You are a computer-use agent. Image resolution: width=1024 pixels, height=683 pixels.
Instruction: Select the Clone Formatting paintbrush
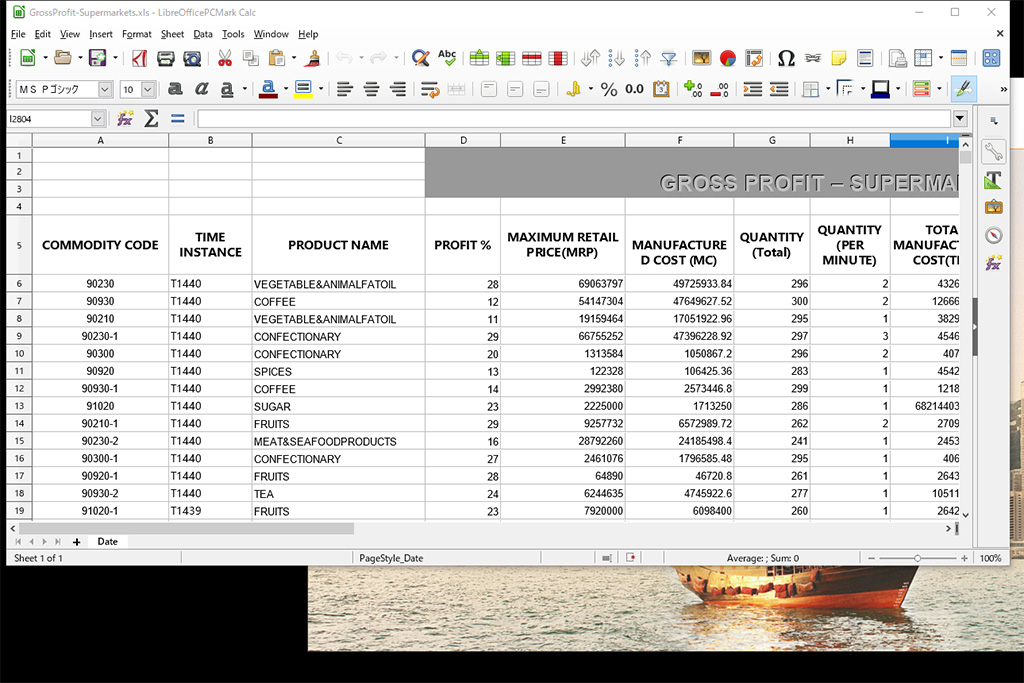[313, 58]
